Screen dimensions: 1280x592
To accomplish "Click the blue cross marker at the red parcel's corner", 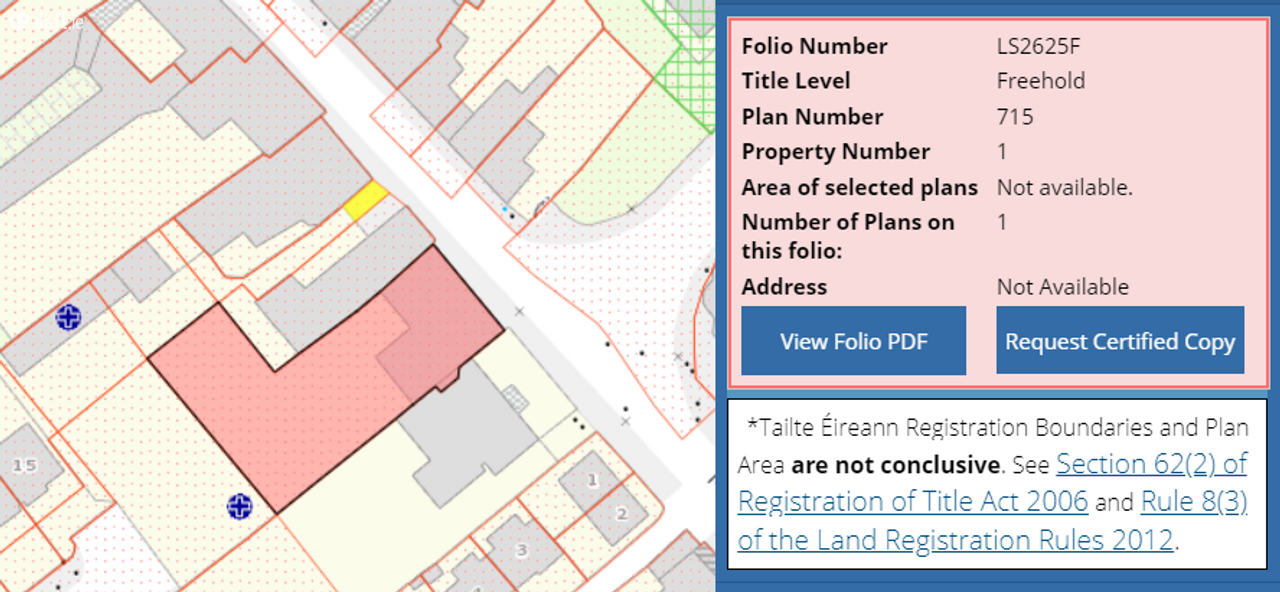I will (x=239, y=506).
